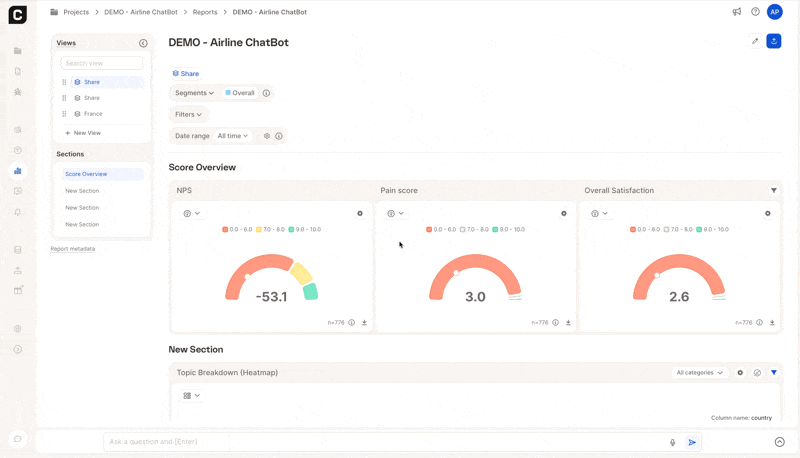Open the All categories dropdown
This screenshot has width=800, height=458.
tap(699, 373)
